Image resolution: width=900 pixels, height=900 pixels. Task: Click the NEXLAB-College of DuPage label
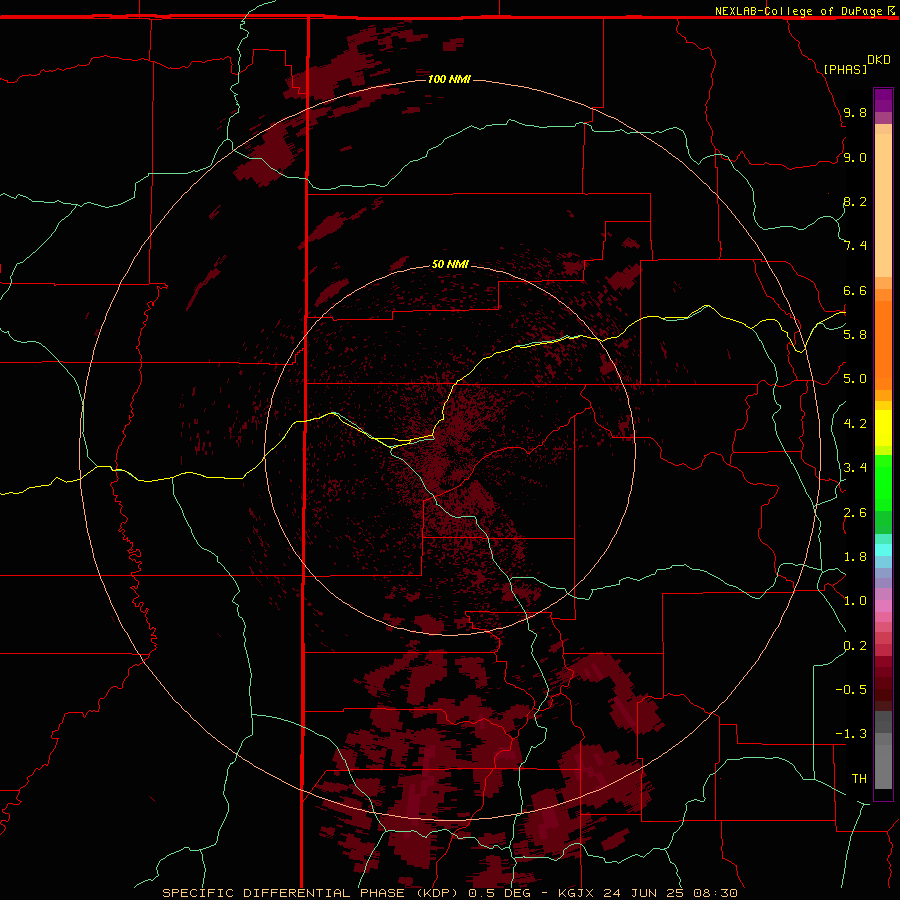[x=798, y=11]
